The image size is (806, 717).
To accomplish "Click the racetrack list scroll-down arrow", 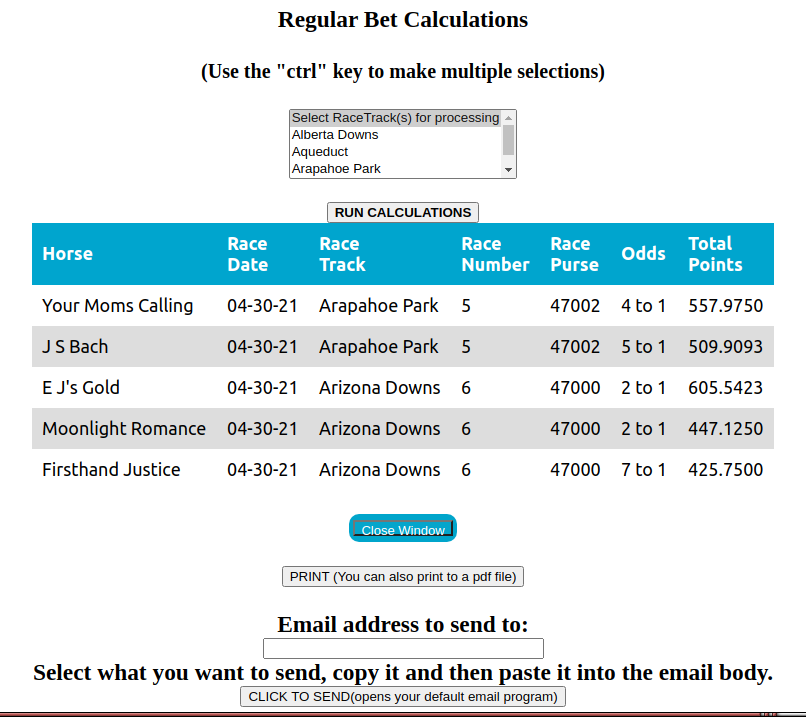I will pyautogui.click(x=508, y=170).
